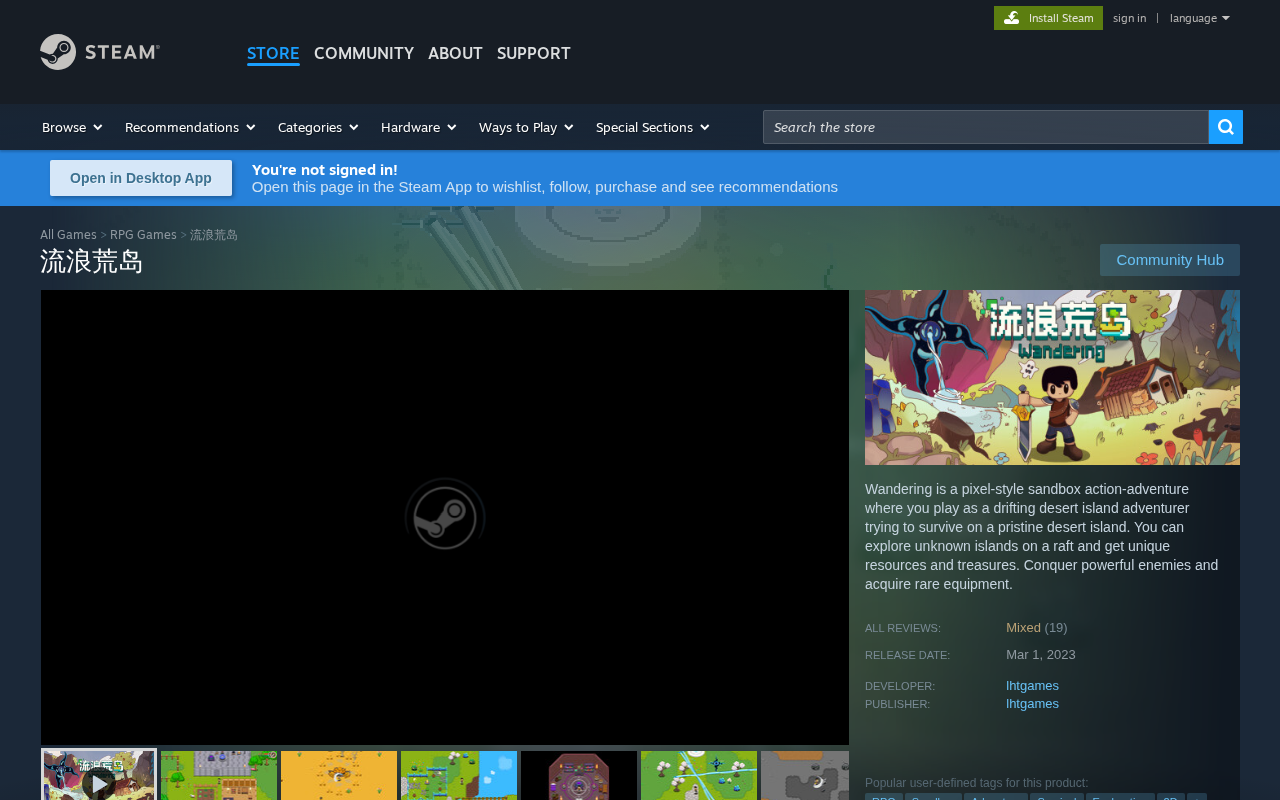Open the SUPPORT tab
Viewport: 1280px width, 800px height.
[534, 54]
